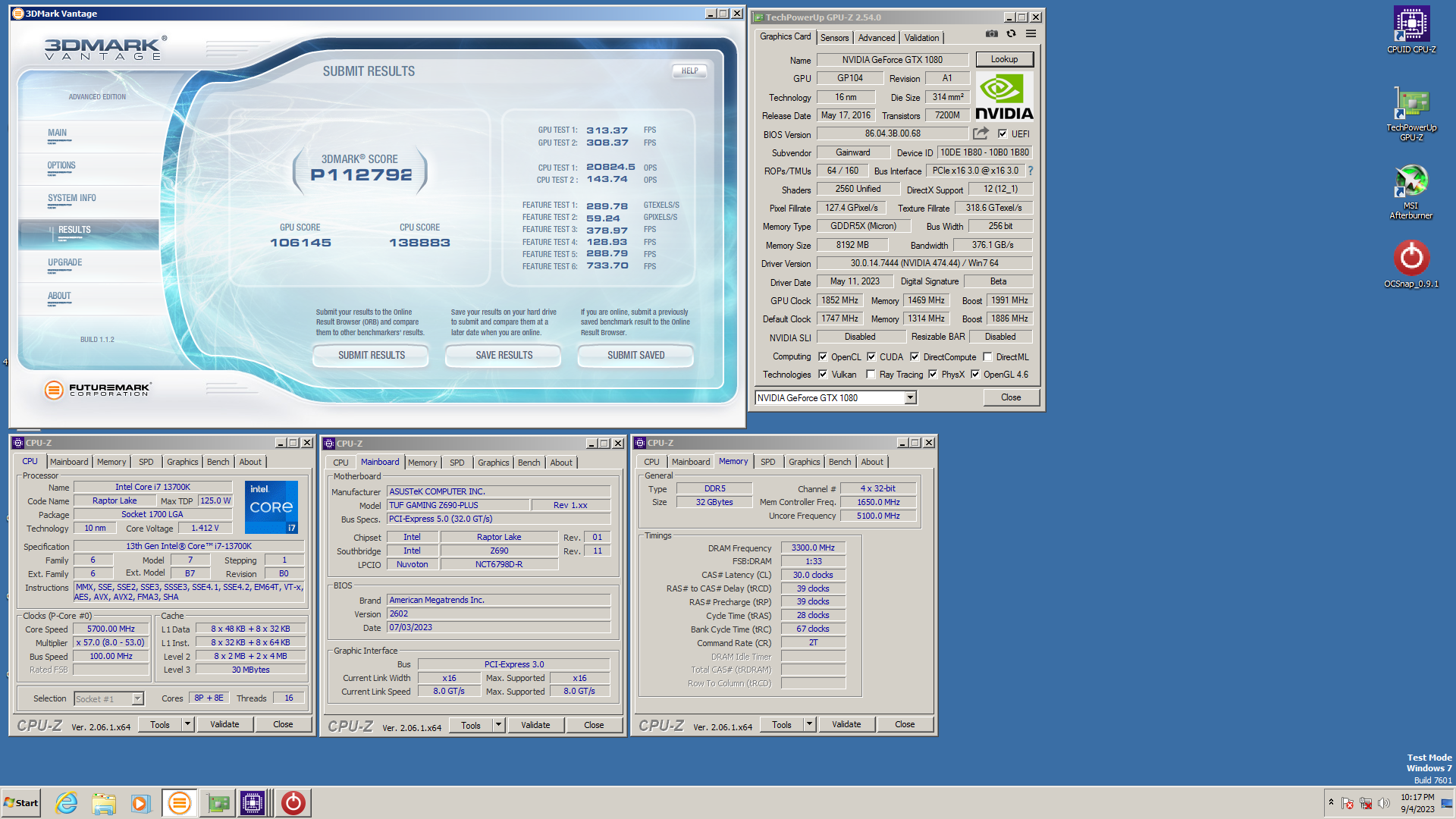The image size is (1456, 819).
Task: Click the GPU-Z Name field
Action: point(893,59)
